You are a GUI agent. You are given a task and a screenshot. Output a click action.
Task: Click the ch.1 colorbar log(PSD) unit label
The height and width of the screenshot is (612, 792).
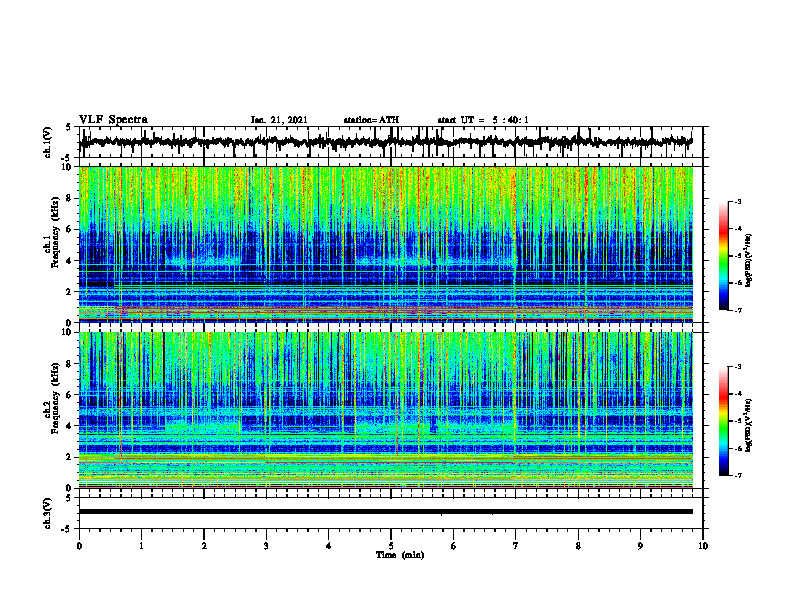coord(749,261)
